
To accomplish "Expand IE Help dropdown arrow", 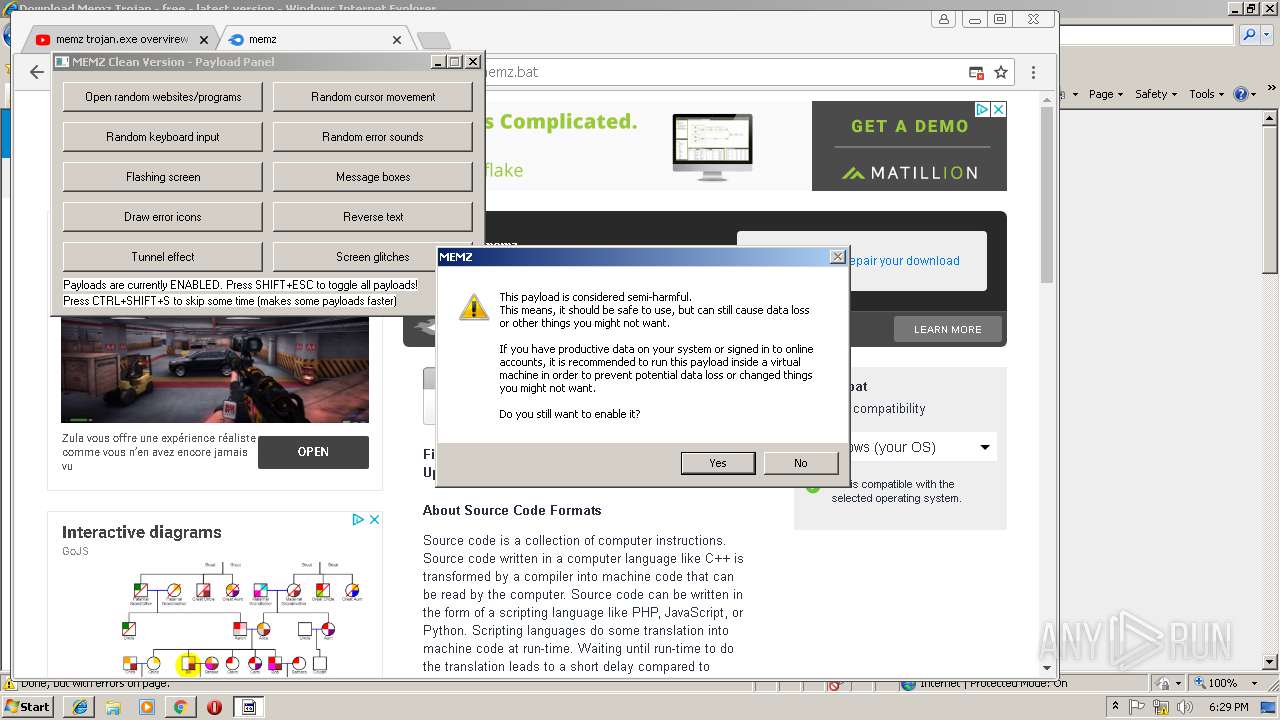I will point(1253,94).
